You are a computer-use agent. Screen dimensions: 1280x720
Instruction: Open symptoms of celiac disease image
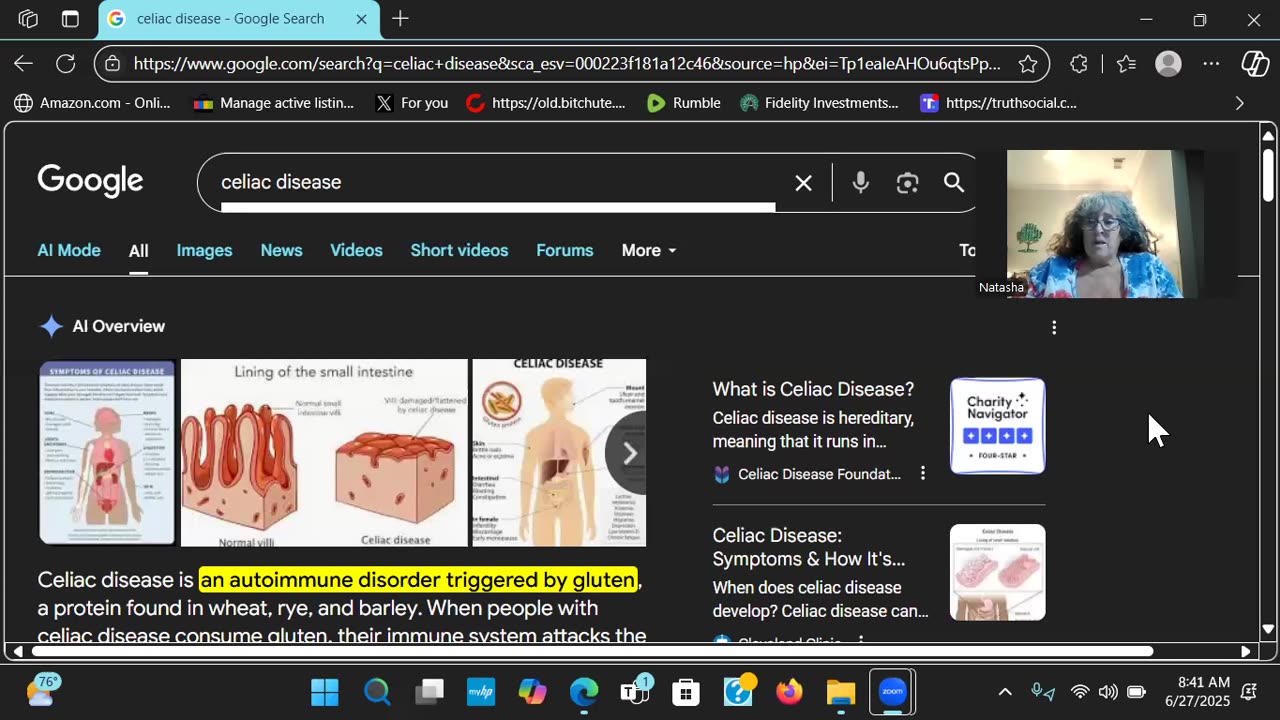click(107, 453)
